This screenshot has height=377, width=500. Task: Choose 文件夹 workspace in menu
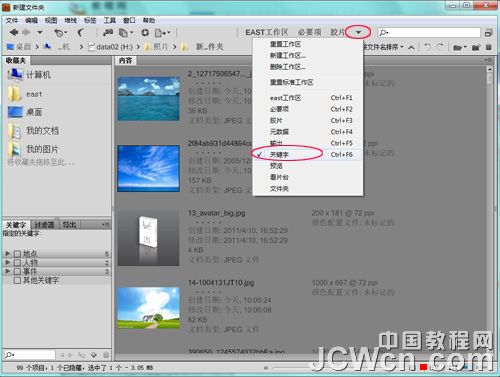[x=308, y=189]
